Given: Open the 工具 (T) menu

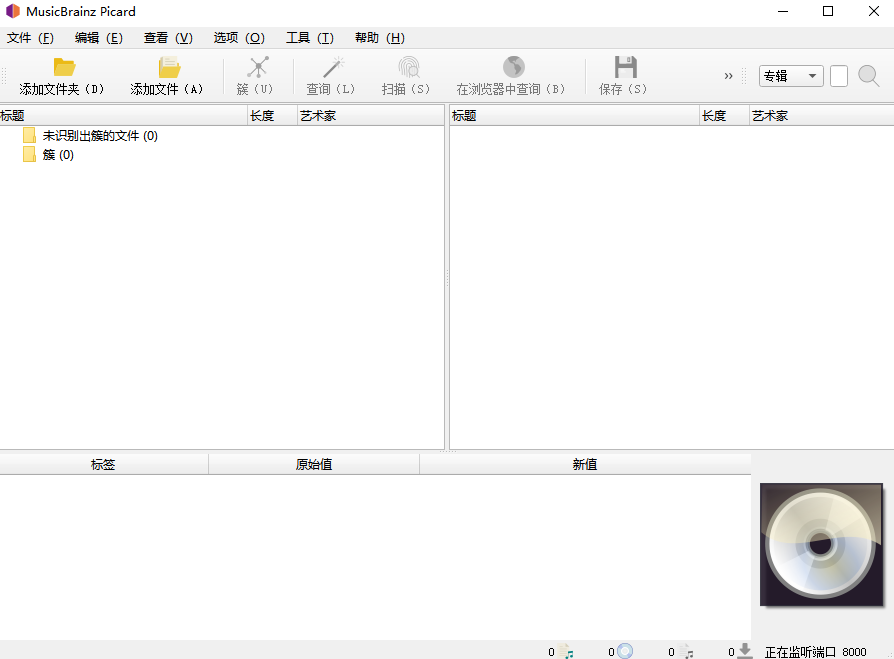Looking at the screenshot, I should point(310,38).
